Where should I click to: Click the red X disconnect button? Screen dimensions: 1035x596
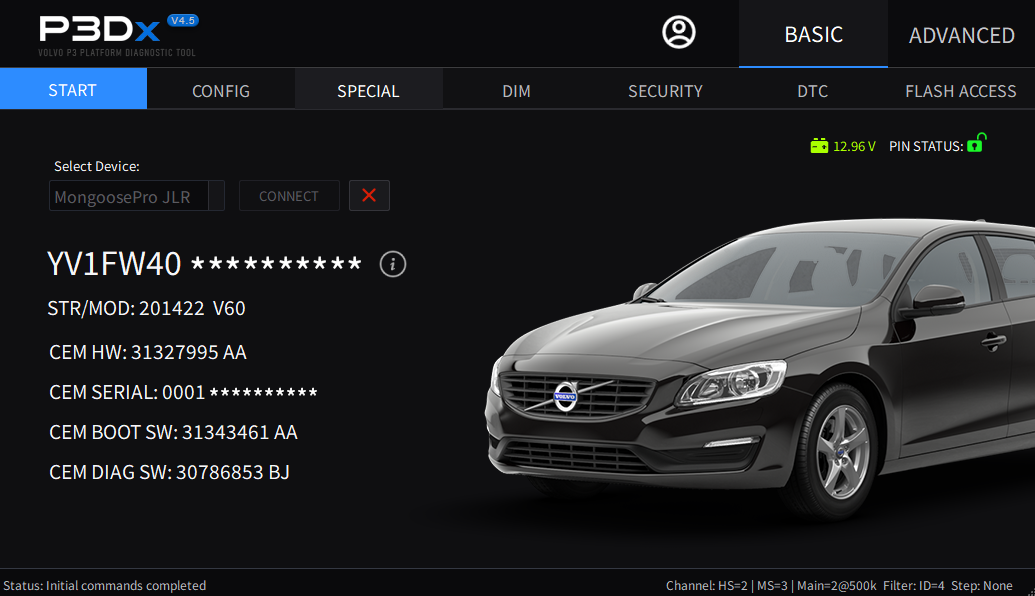(369, 195)
